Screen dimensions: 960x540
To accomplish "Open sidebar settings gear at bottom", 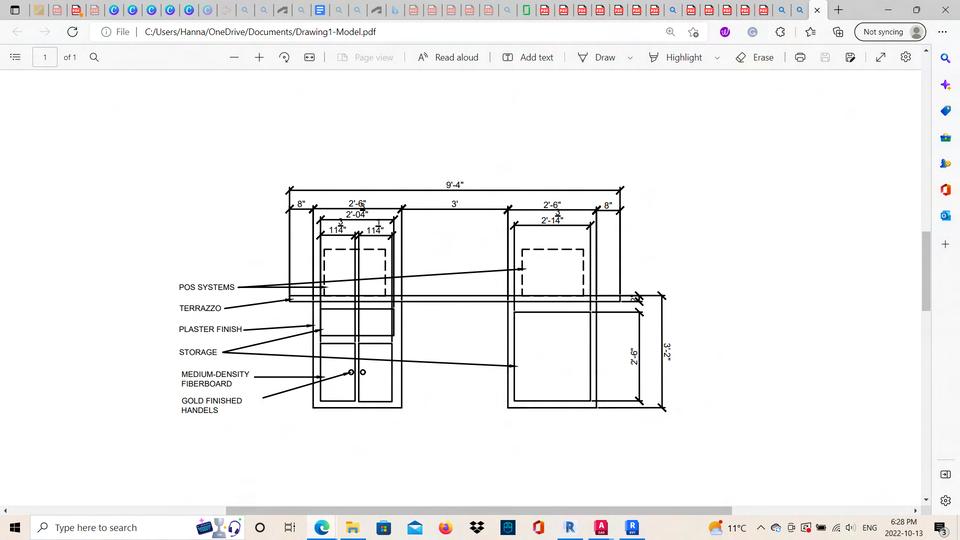I will (x=945, y=500).
